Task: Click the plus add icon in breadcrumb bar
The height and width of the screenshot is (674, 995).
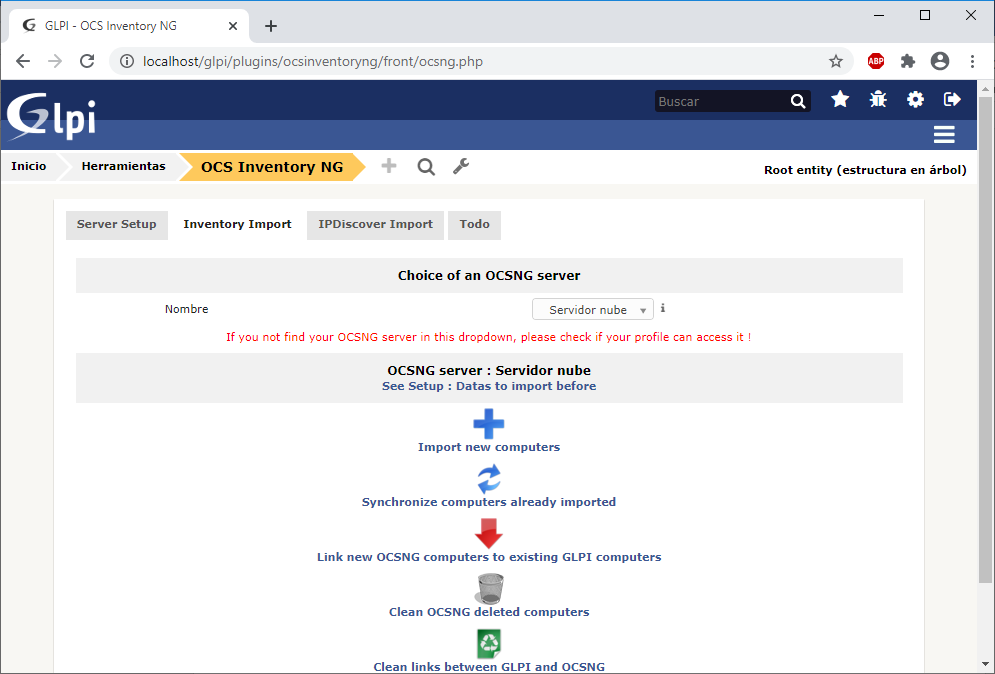Action: point(389,166)
